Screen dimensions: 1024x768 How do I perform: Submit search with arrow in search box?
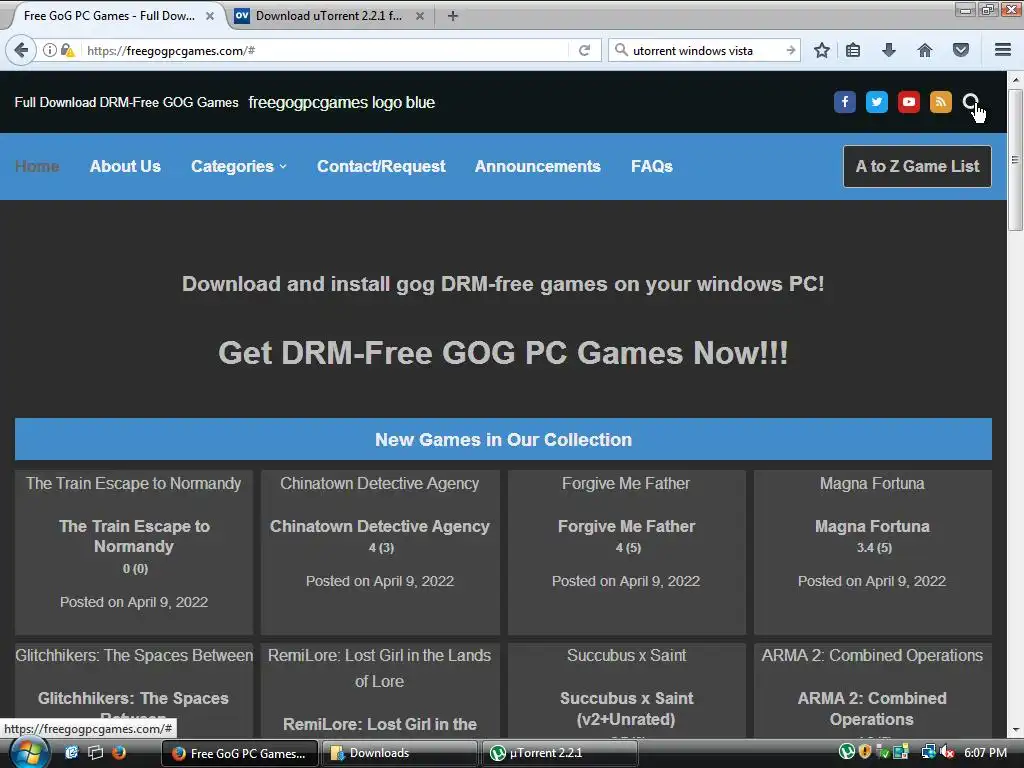click(790, 50)
